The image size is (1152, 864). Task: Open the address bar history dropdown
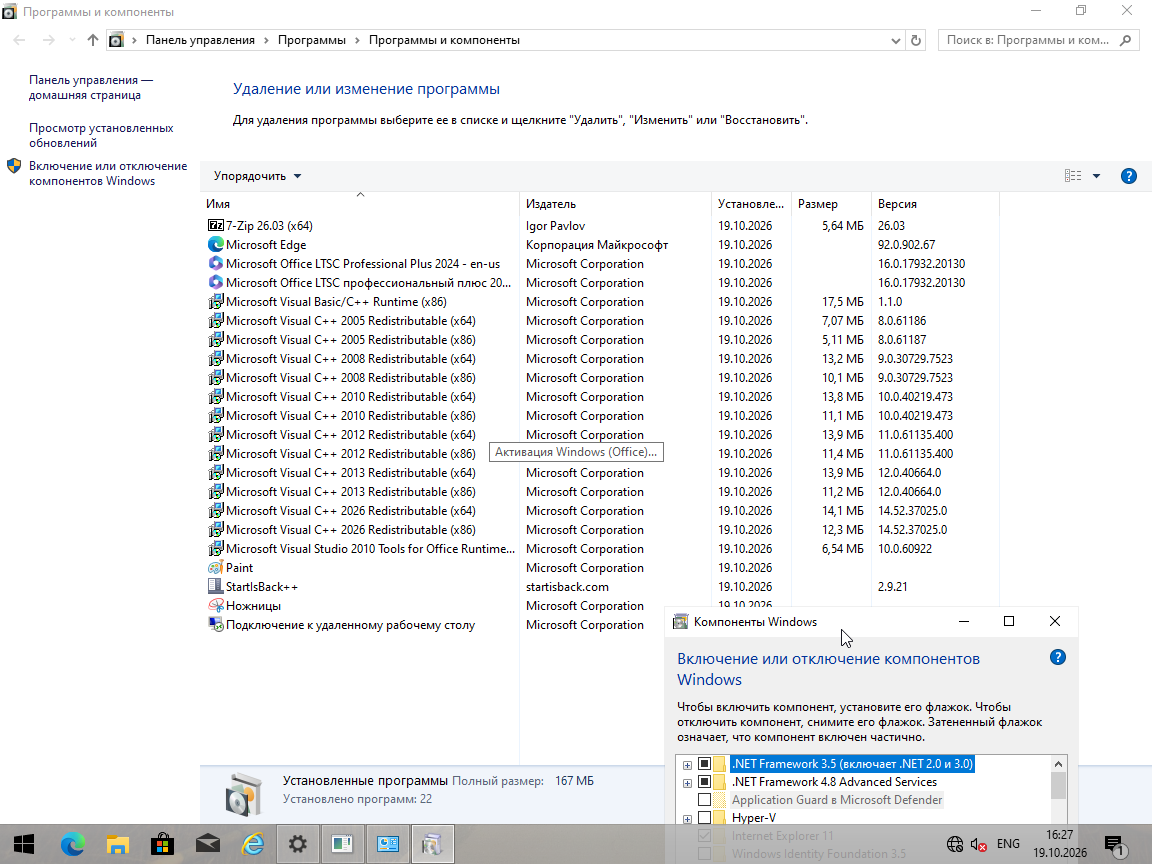(x=896, y=40)
